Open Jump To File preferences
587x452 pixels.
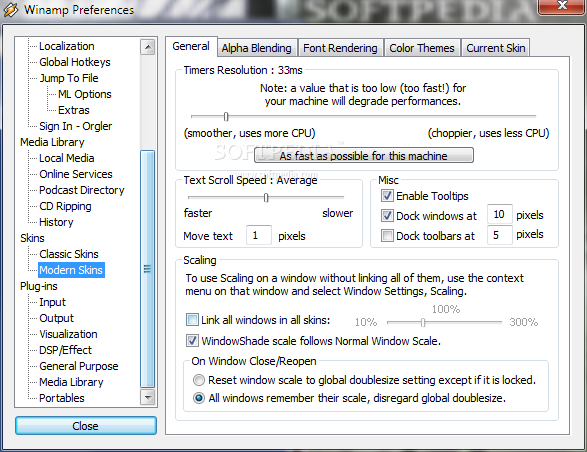[x=69, y=78]
